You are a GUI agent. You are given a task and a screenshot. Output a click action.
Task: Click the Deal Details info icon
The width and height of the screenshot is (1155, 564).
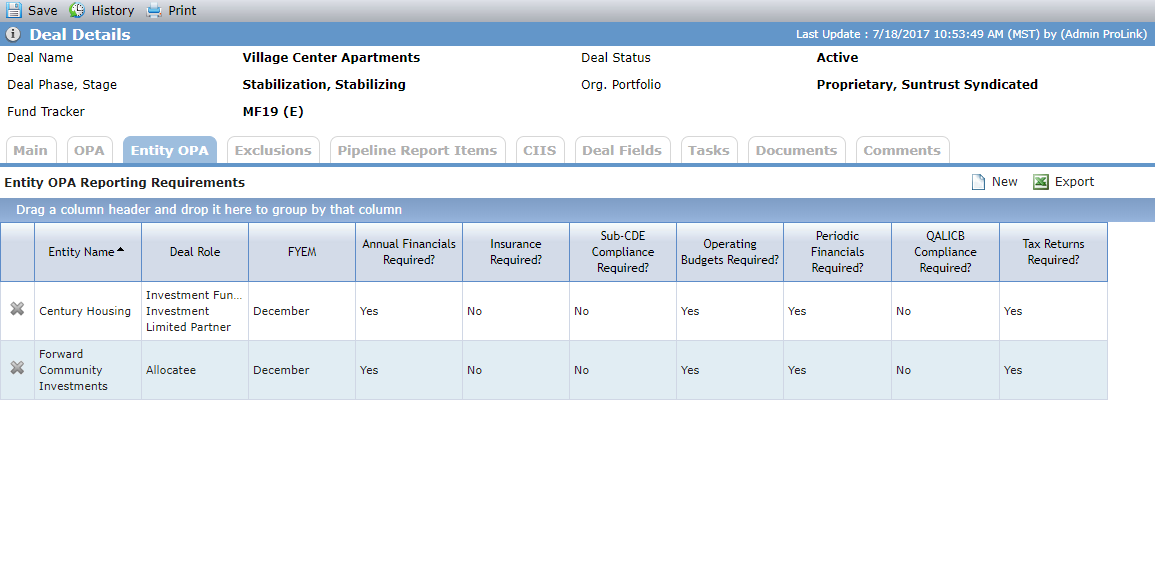(13, 35)
